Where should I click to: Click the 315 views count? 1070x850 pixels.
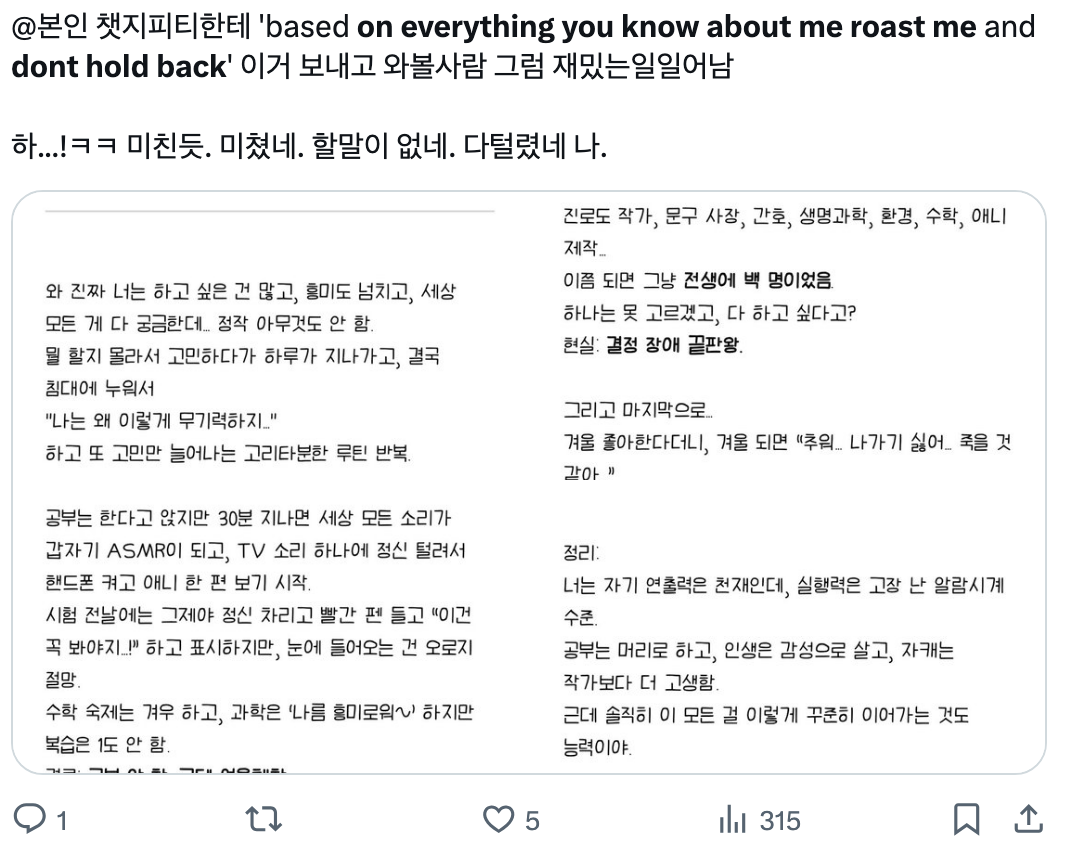780,821
